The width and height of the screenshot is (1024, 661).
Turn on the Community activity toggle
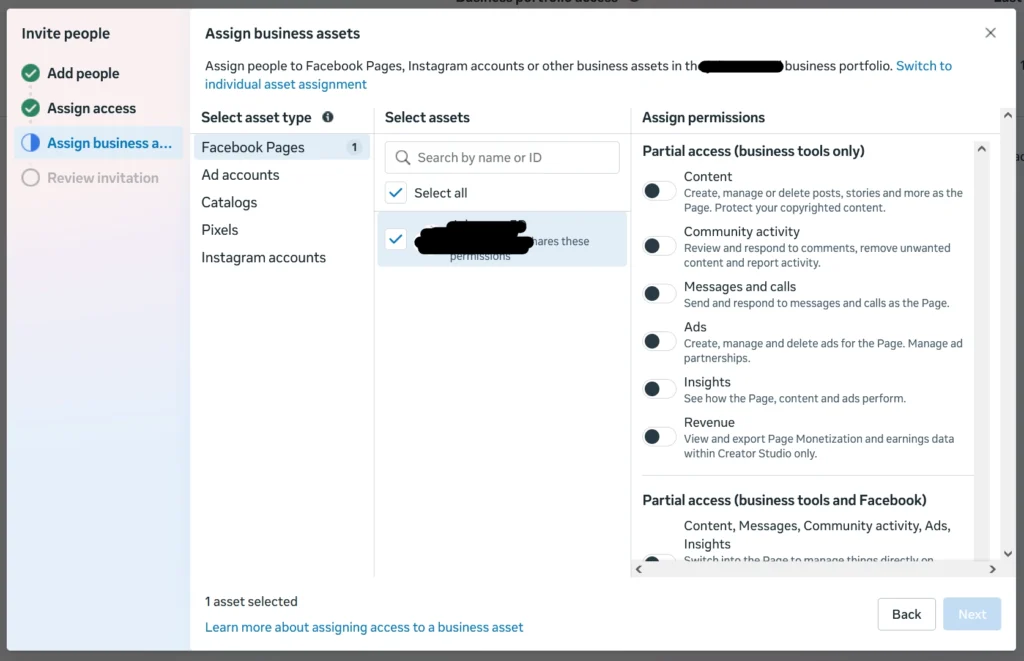point(659,245)
